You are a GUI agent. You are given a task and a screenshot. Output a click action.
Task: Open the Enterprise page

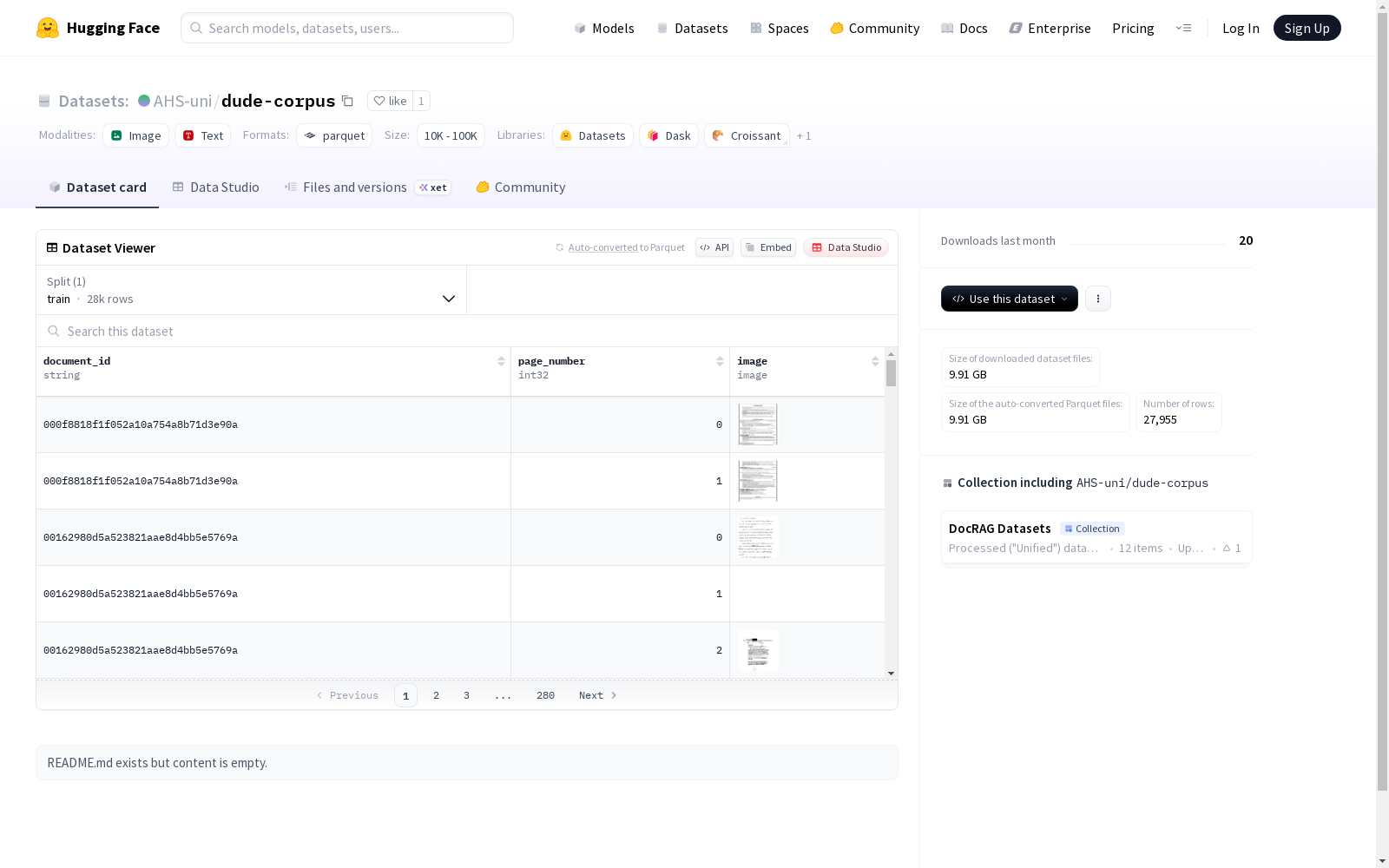pyautogui.click(x=1050, y=28)
